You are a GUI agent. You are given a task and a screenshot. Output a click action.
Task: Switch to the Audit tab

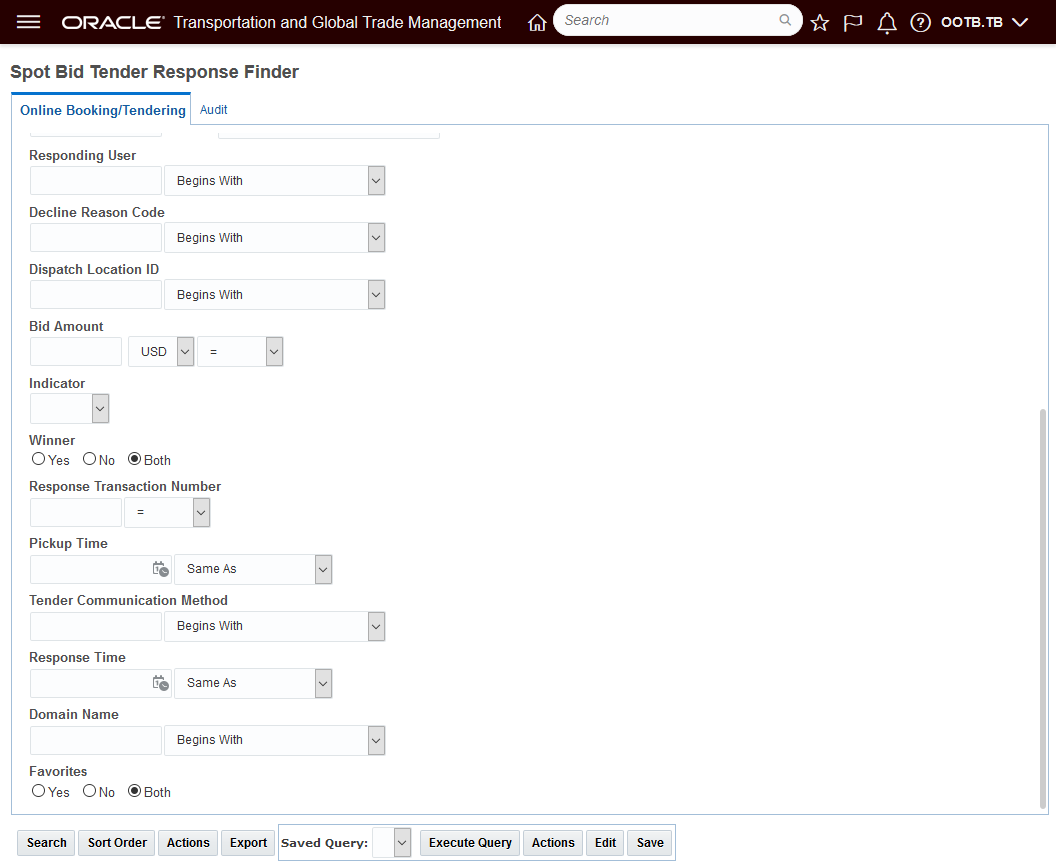[x=213, y=110]
